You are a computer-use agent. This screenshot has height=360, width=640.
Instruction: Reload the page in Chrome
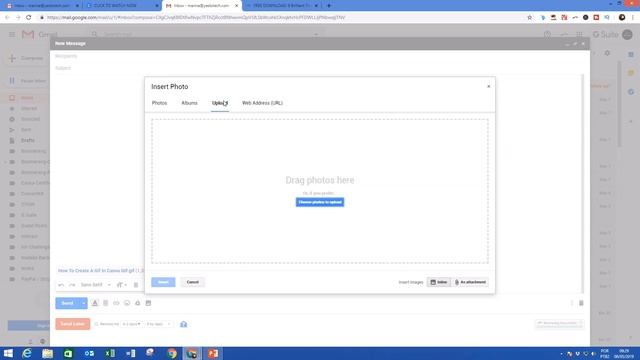click(29, 18)
